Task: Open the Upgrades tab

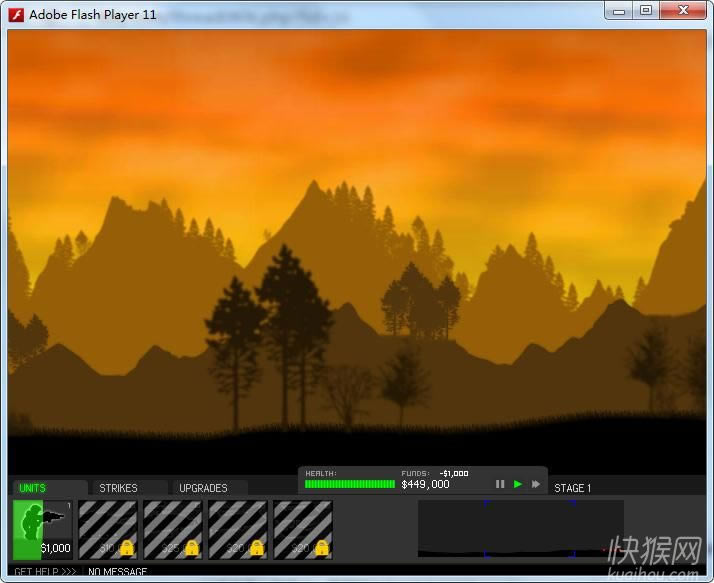Action: click(x=203, y=488)
